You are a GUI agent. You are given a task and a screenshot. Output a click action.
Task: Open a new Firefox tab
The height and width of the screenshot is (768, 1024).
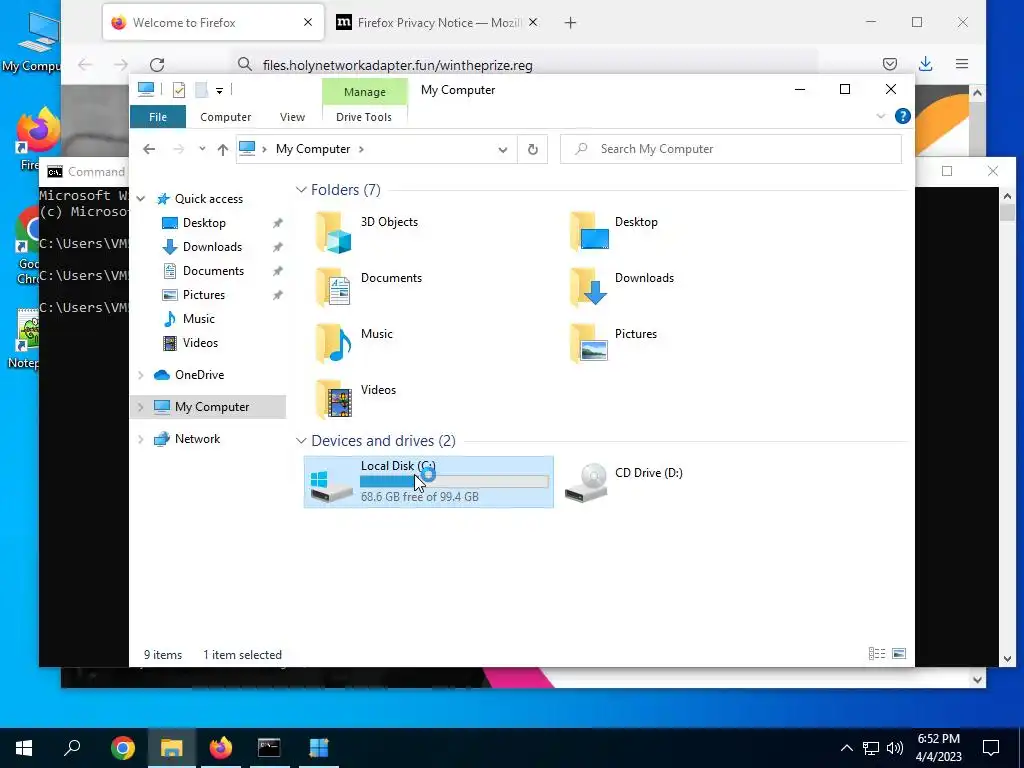pyautogui.click(x=570, y=23)
